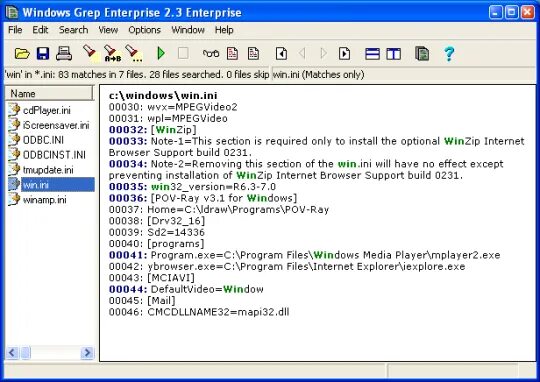Click the Save floppy disk icon
540x382 pixels.
coord(43,53)
